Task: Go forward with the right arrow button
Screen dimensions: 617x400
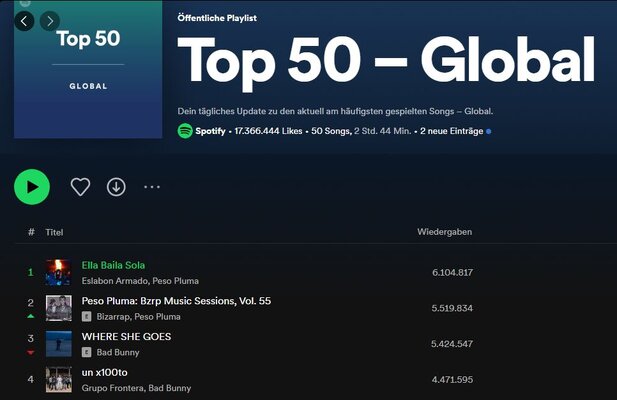Action: [x=50, y=21]
